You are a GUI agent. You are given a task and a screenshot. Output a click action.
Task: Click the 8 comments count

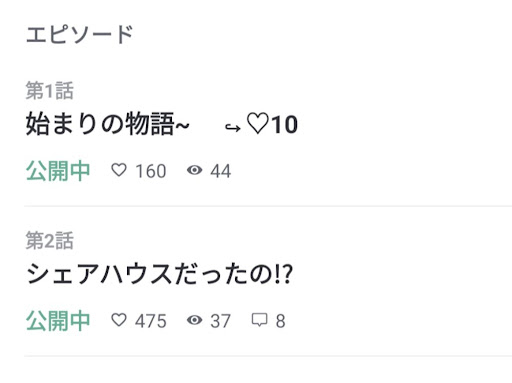280,321
